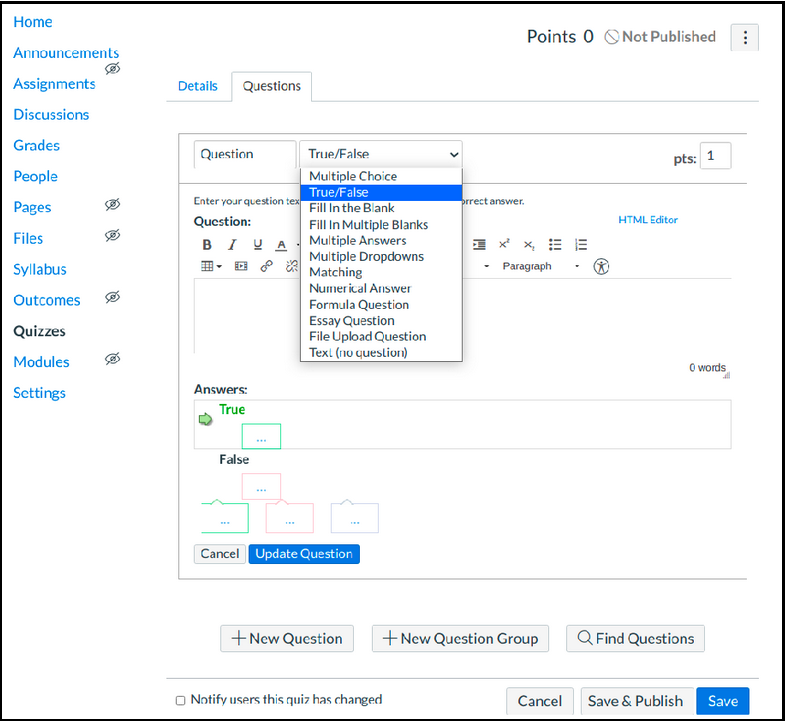Click the green correct-answer arrow beside True
Screen dimensions: 787x721
[x=206, y=419]
